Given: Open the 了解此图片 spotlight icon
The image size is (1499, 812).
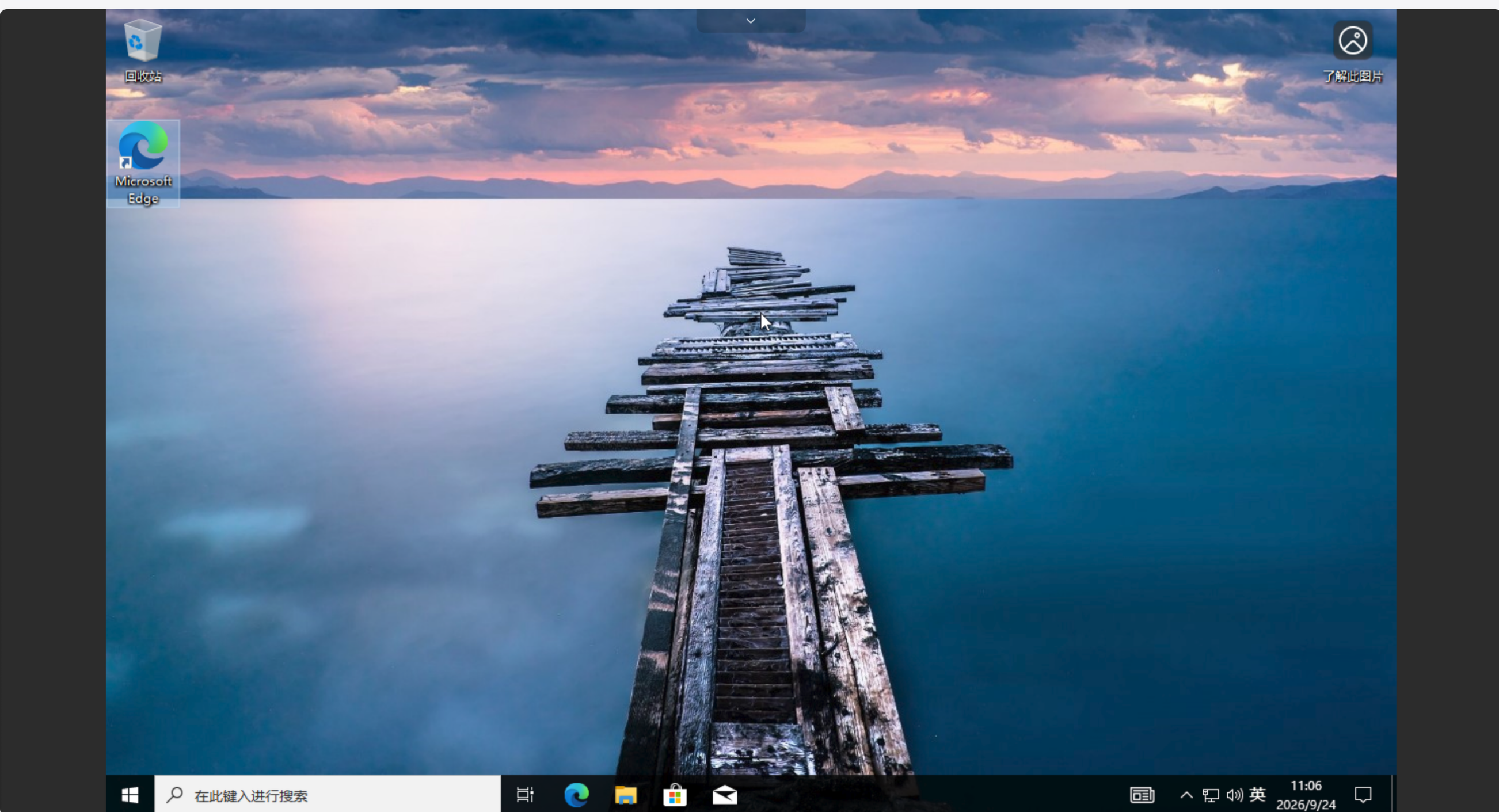Looking at the screenshot, I should [x=1352, y=51].
